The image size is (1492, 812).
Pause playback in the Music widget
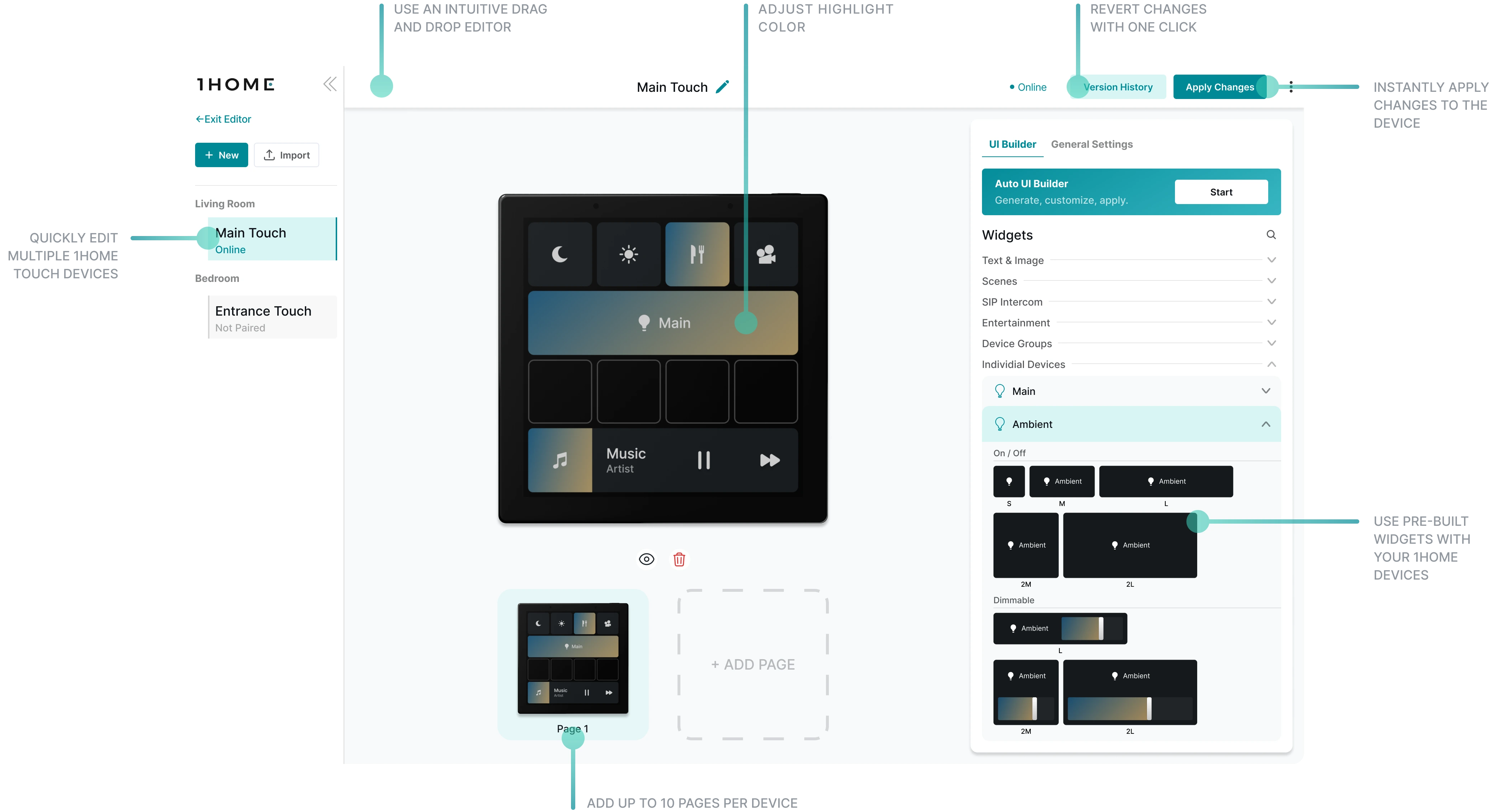(704, 461)
